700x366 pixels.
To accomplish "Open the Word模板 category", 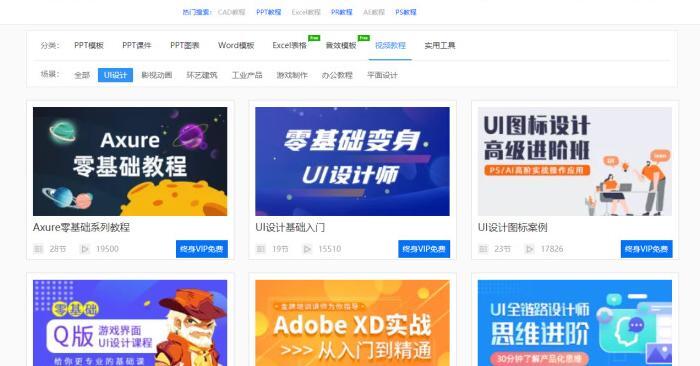I will (236, 46).
